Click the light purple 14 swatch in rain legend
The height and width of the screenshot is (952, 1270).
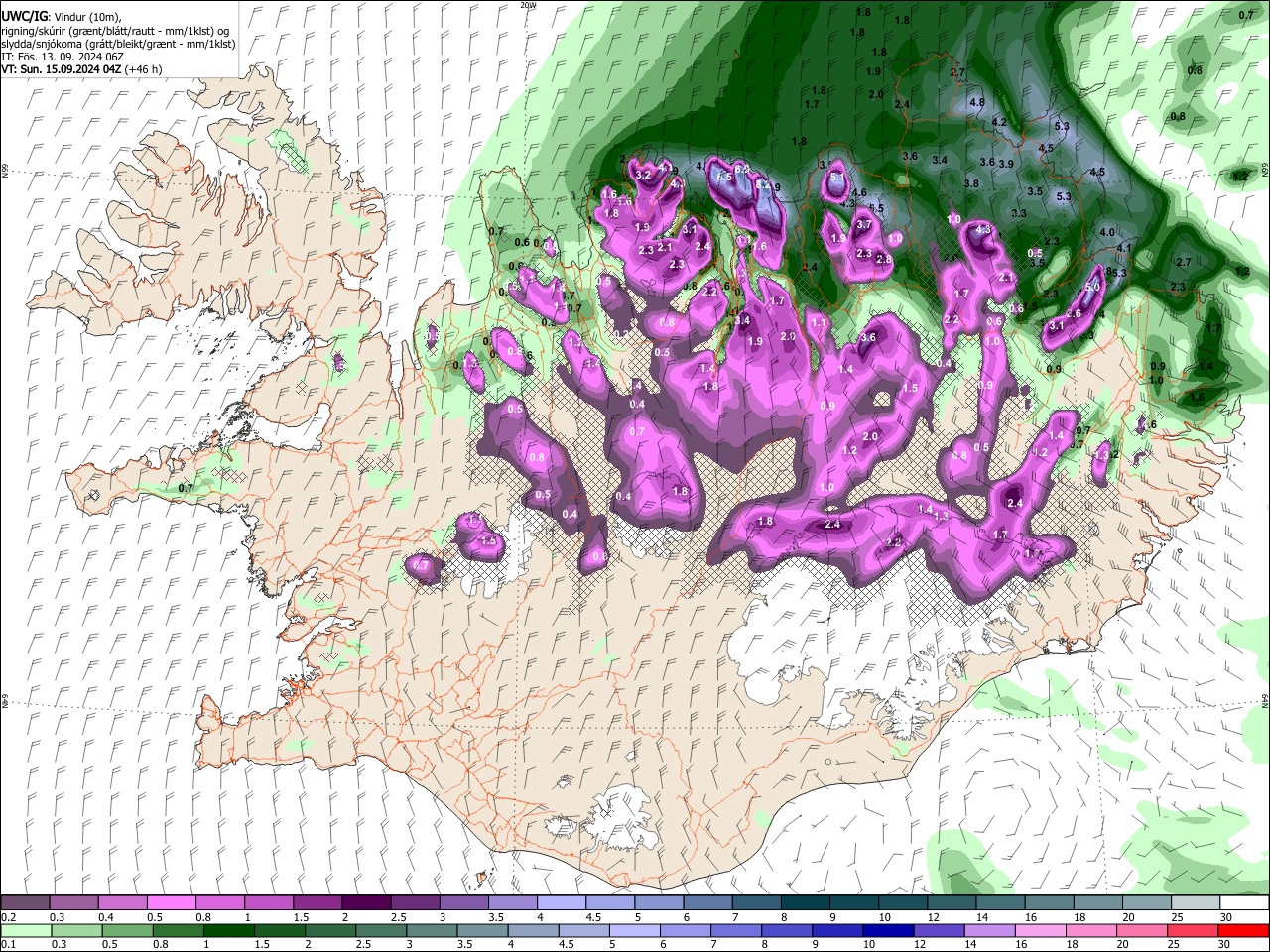(x=988, y=930)
